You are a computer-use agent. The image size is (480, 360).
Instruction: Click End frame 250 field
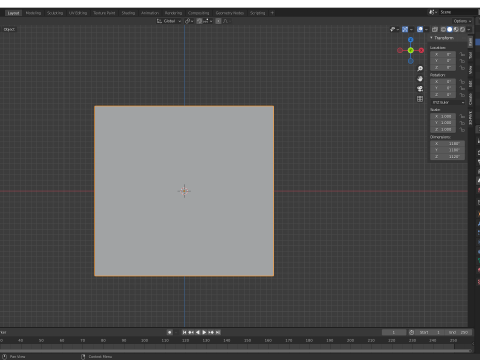point(459,332)
